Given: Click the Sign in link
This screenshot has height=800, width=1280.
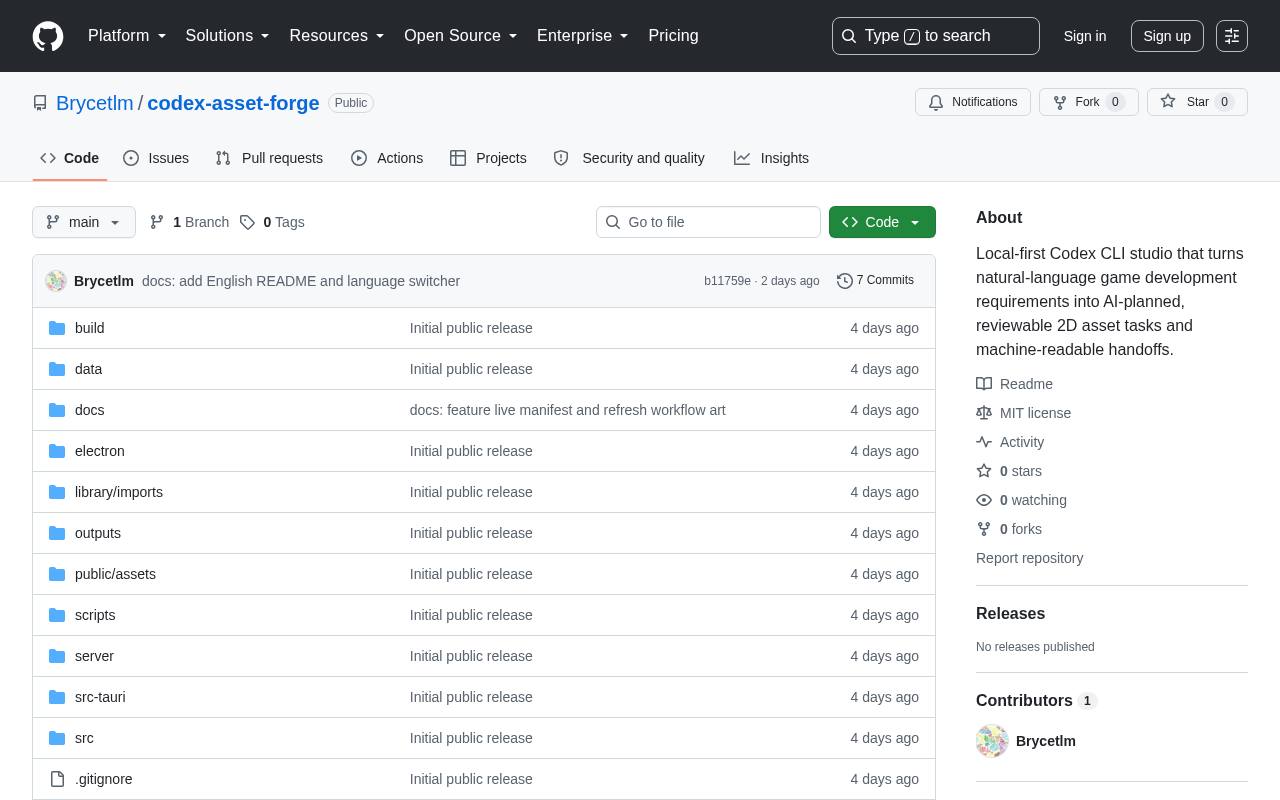Looking at the screenshot, I should click(x=1085, y=36).
